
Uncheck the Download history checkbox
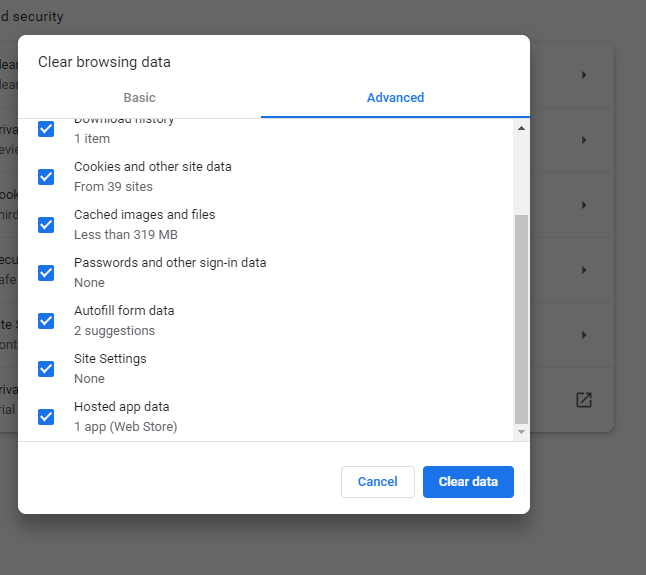pyautogui.click(x=46, y=129)
